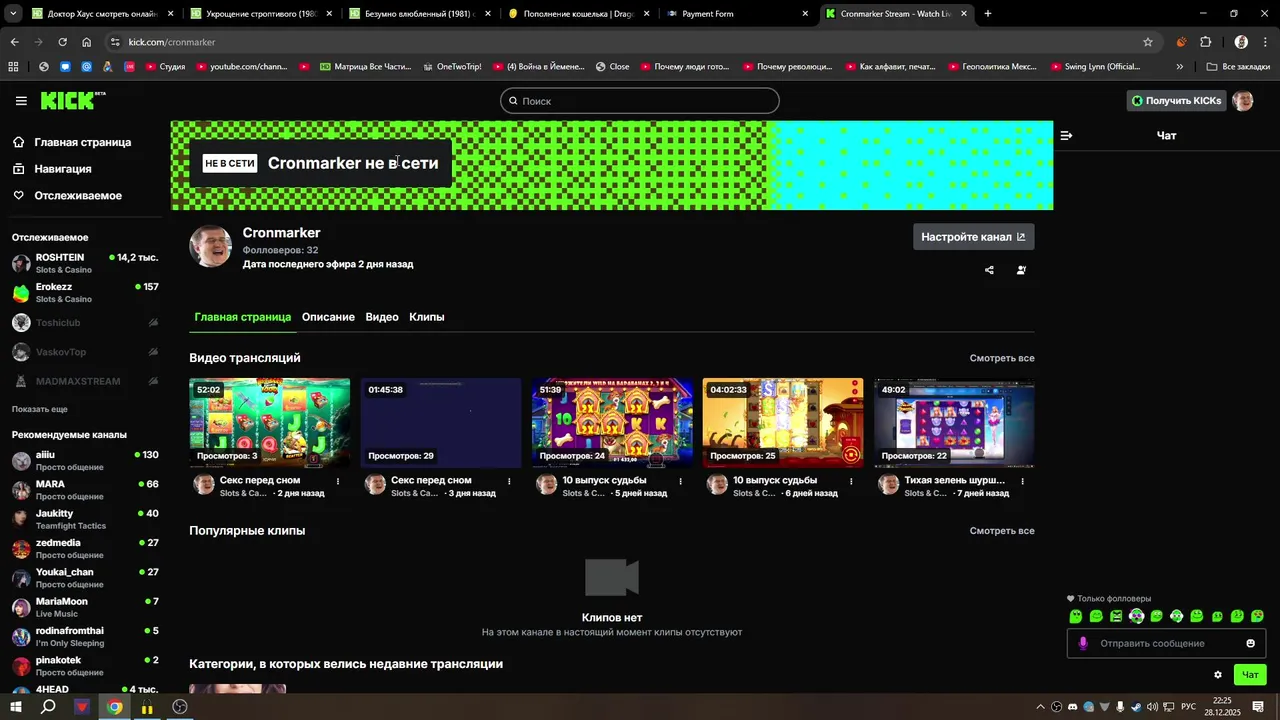Open OBS icon in system tray
The height and width of the screenshot is (720, 1280).
coord(1057,707)
